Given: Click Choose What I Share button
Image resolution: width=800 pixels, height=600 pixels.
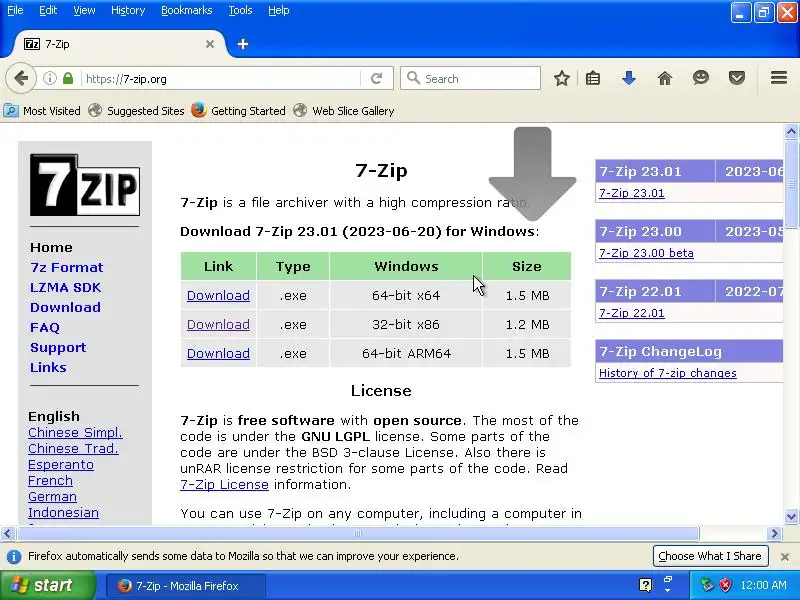Looking at the screenshot, I should 710,556.
